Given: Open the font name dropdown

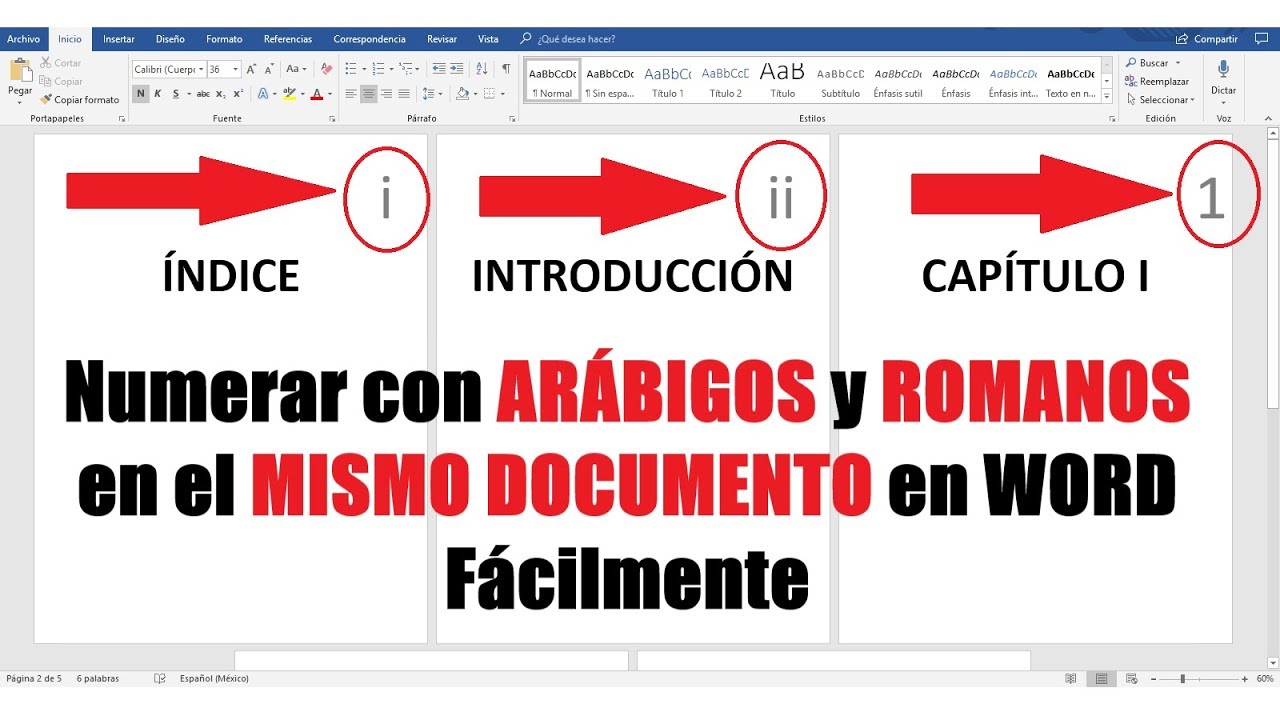Looking at the screenshot, I should click(201, 69).
